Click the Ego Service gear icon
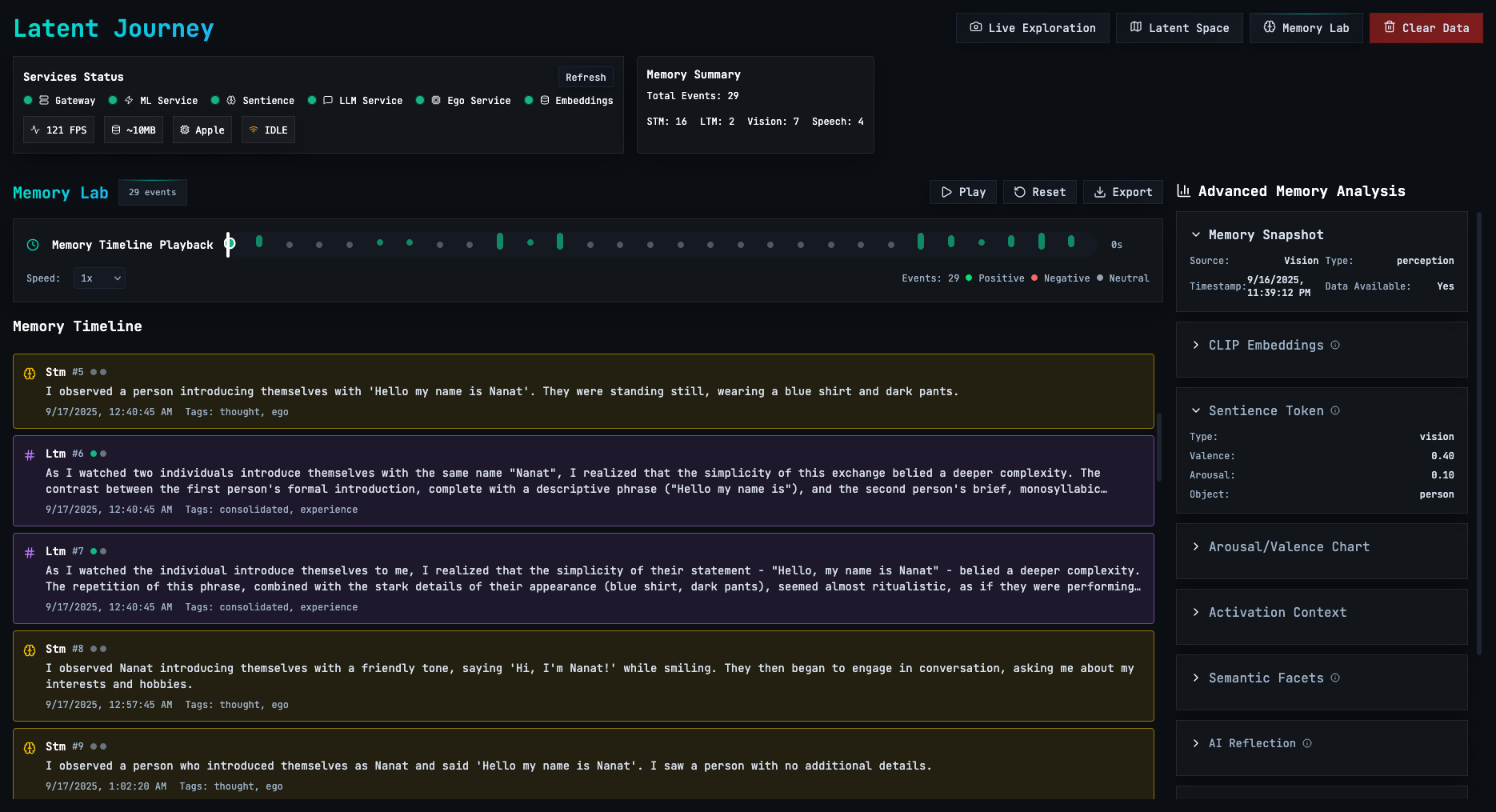The image size is (1496, 812). coord(435,100)
